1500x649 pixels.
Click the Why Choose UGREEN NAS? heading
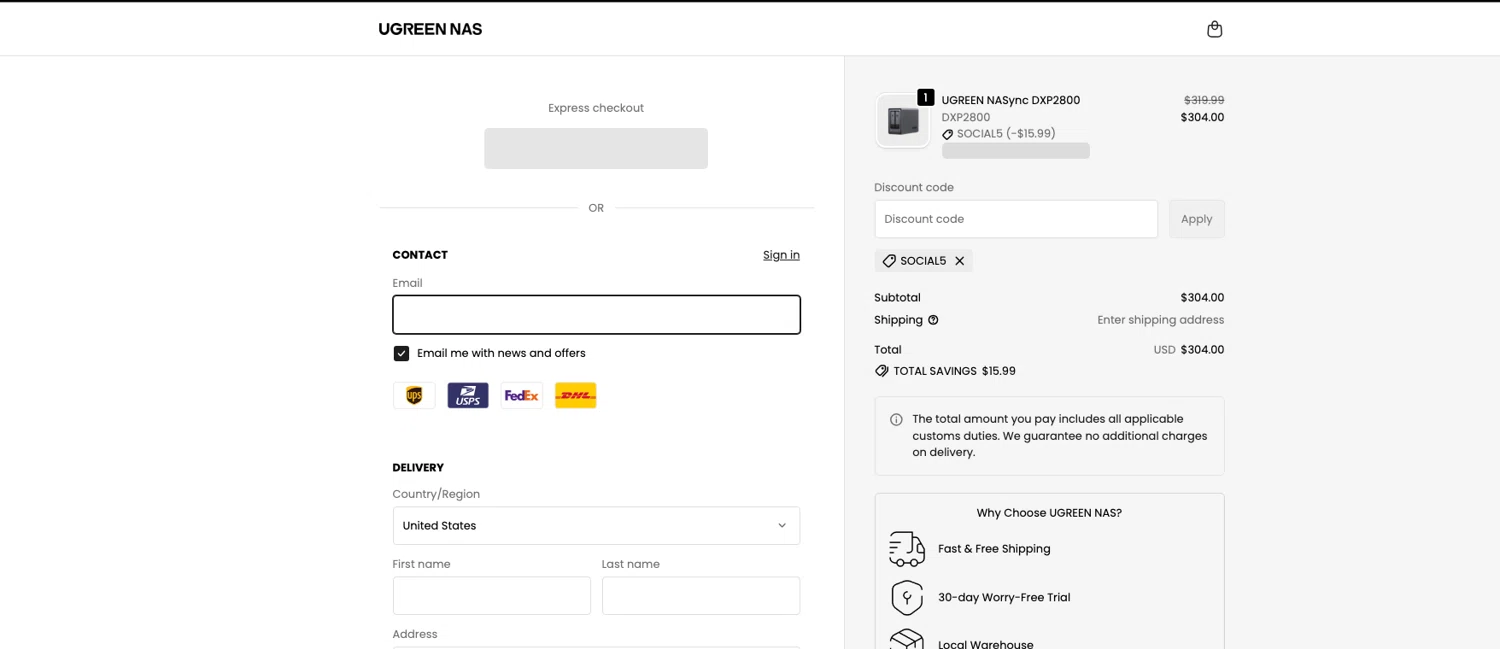tap(1049, 513)
